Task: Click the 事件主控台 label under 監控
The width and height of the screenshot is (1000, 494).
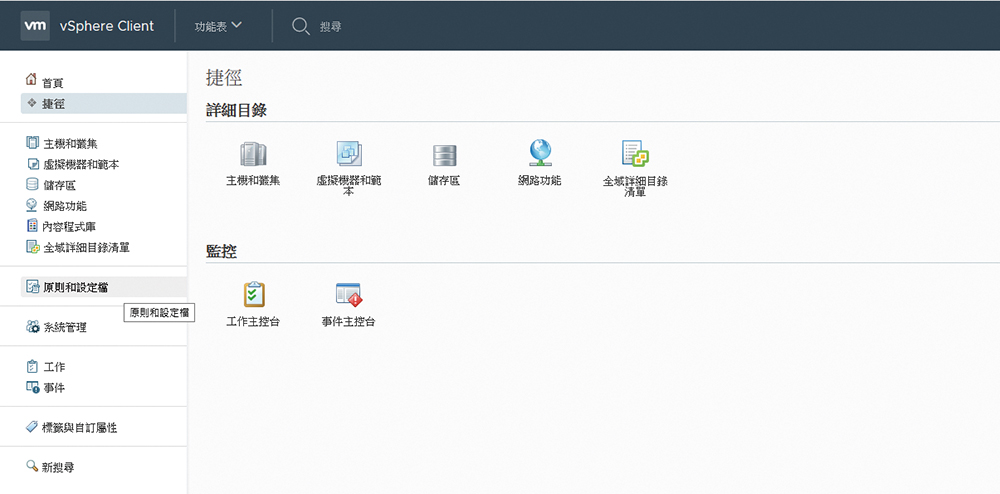Action: [348, 322]
